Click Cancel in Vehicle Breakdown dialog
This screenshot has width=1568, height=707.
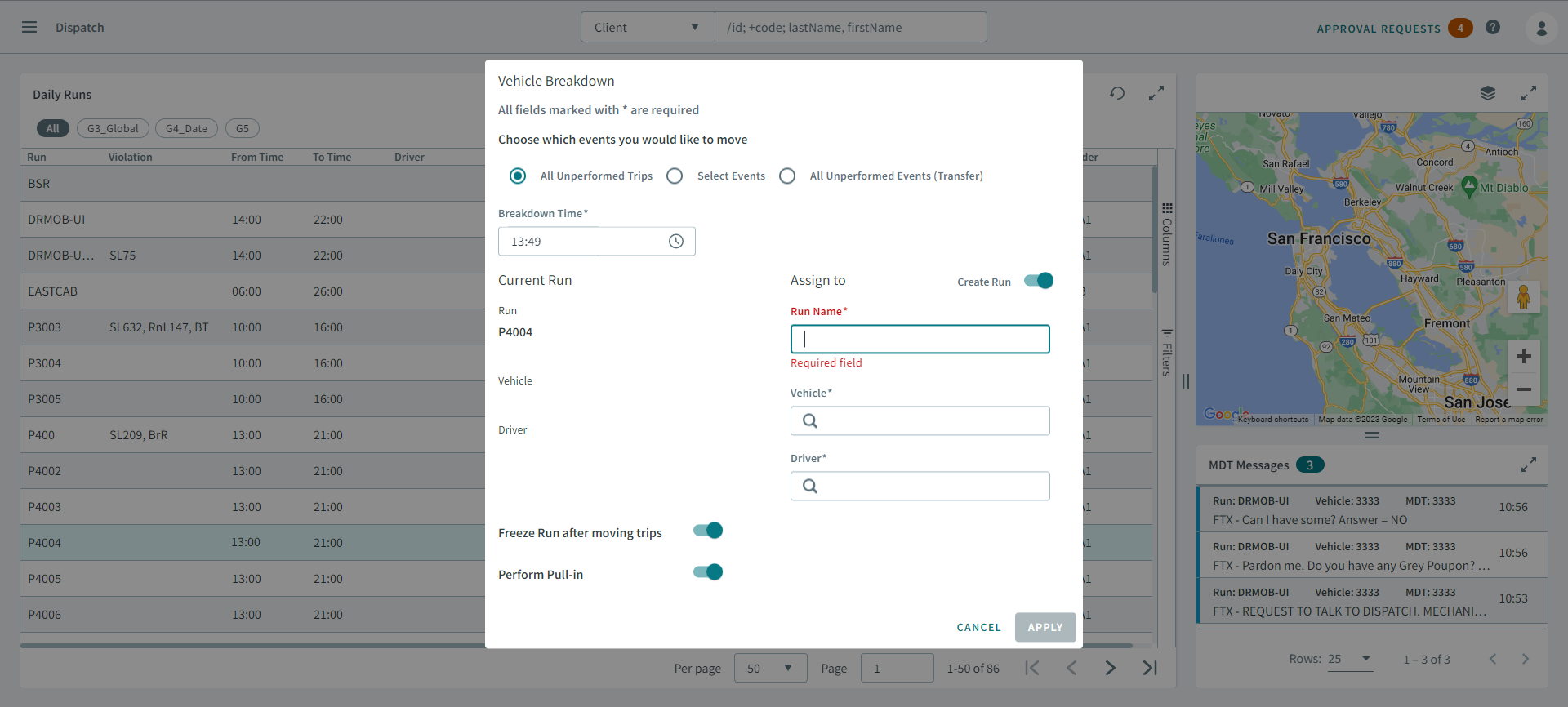(978, 627)
